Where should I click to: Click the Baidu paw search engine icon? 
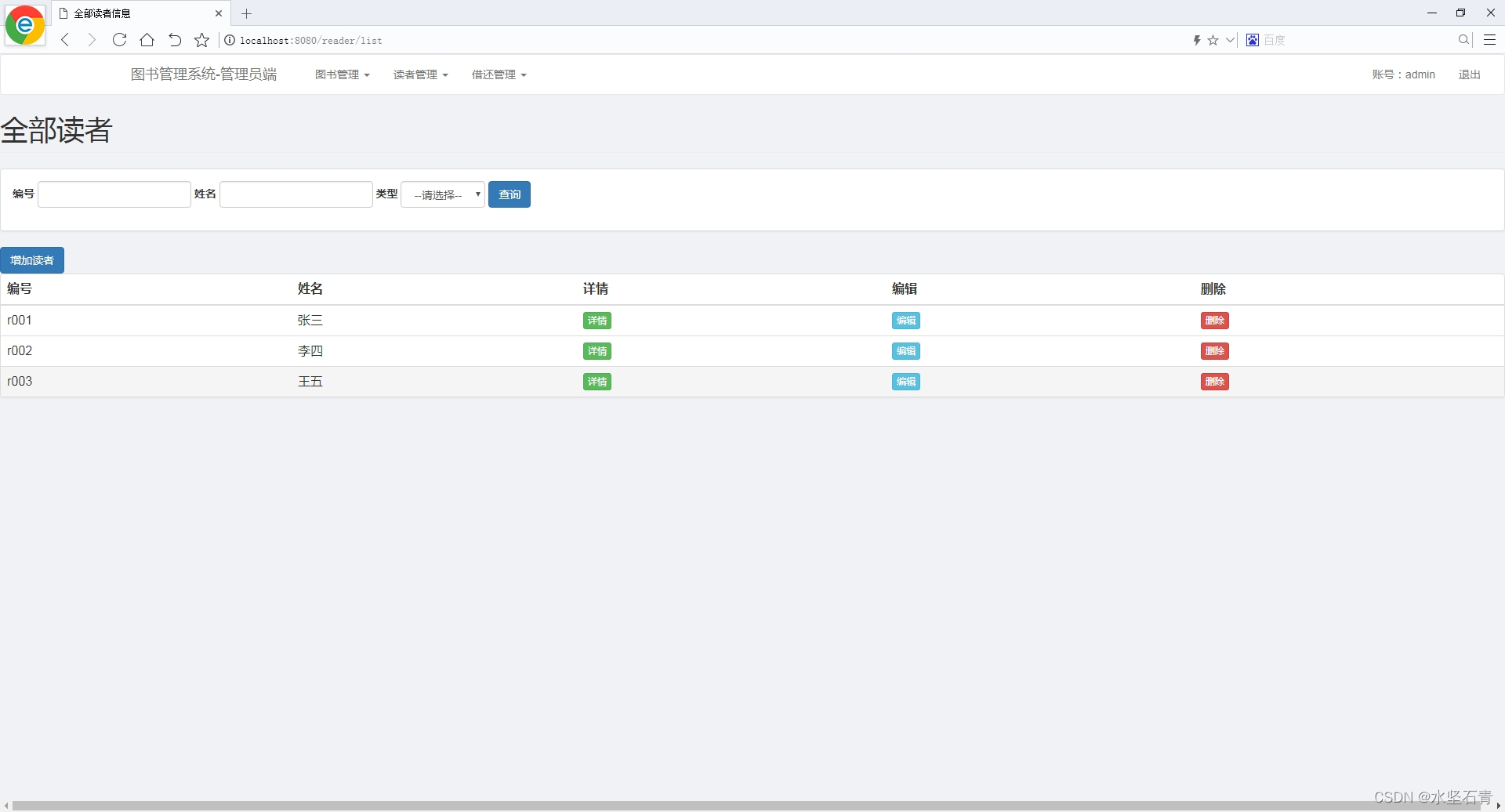(x=1253, y=40)
